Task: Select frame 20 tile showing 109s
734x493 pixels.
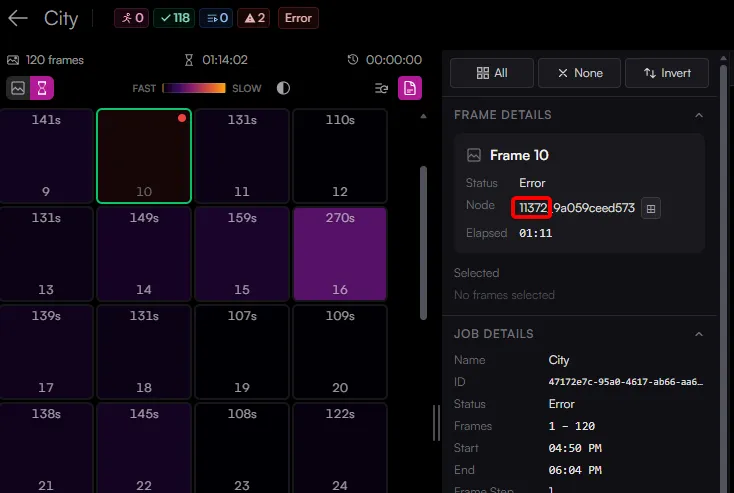Action: pos(340,352)
